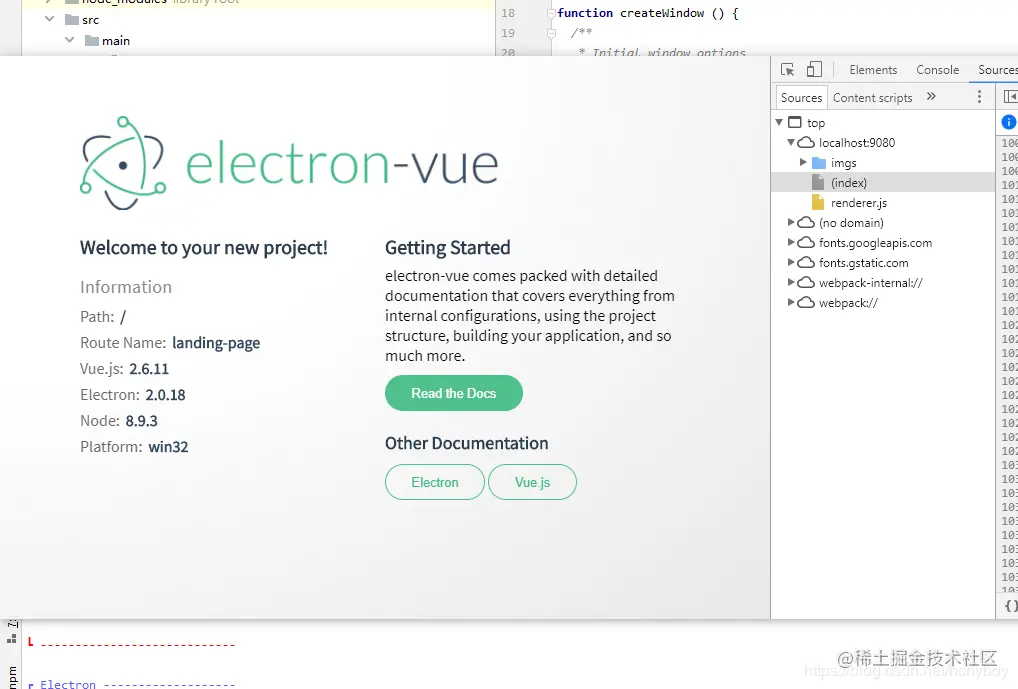Open the Vue.js documentation button
This screenshot has width=1018, height=689.
point(532,482)
